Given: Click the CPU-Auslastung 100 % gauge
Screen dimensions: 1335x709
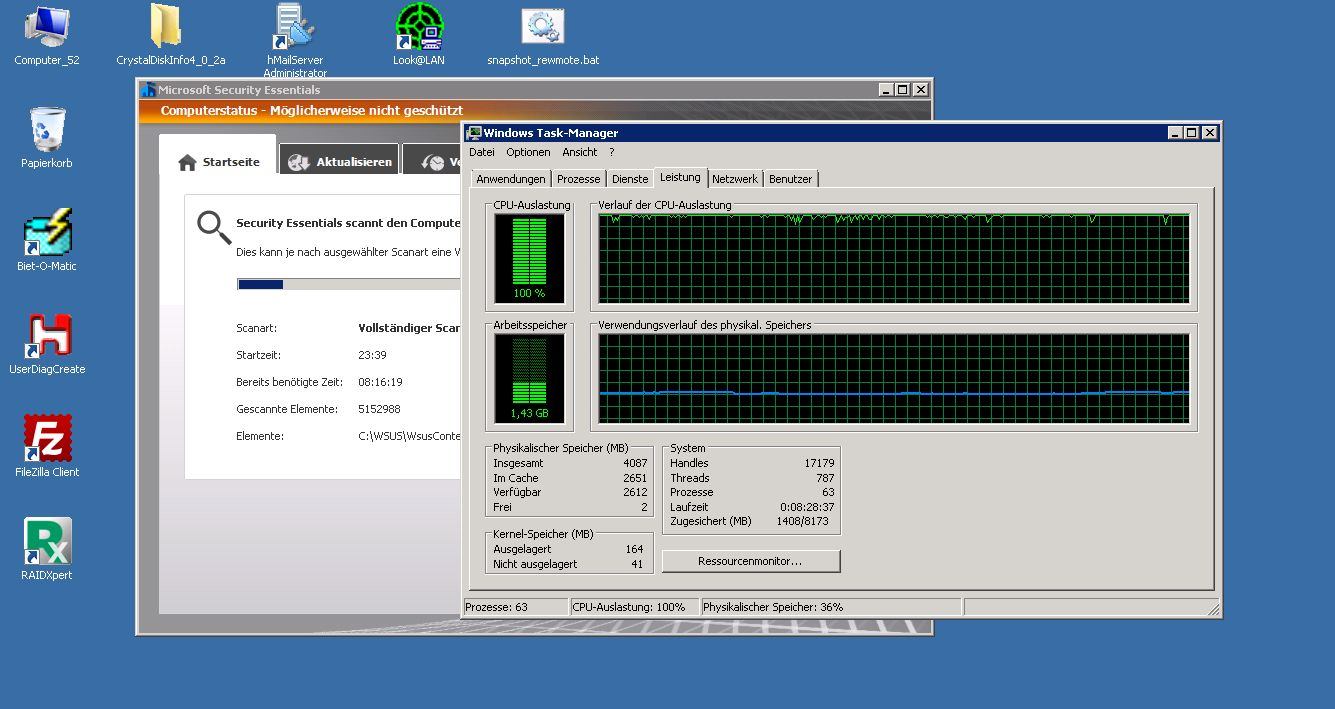Looking at the screenshot, I should 529,258.
